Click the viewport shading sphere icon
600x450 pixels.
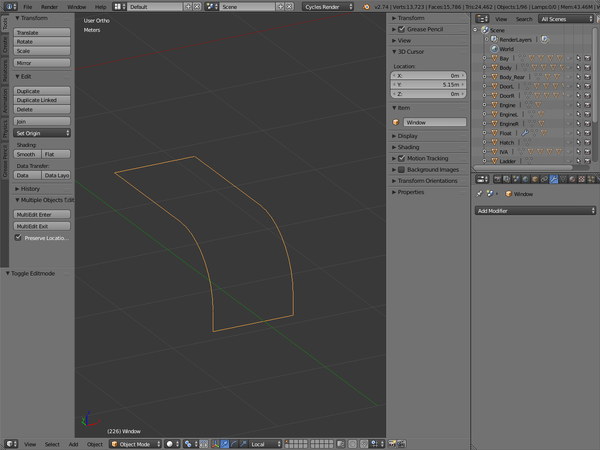171,443
